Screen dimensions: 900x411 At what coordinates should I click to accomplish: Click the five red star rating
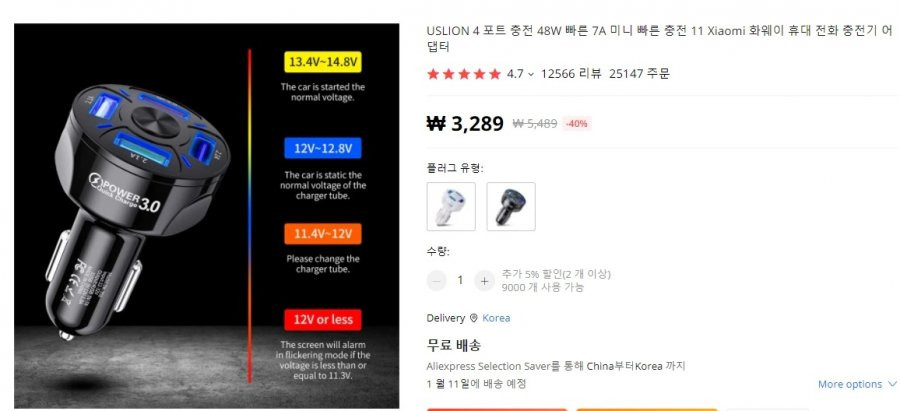(x=464, y=74)
